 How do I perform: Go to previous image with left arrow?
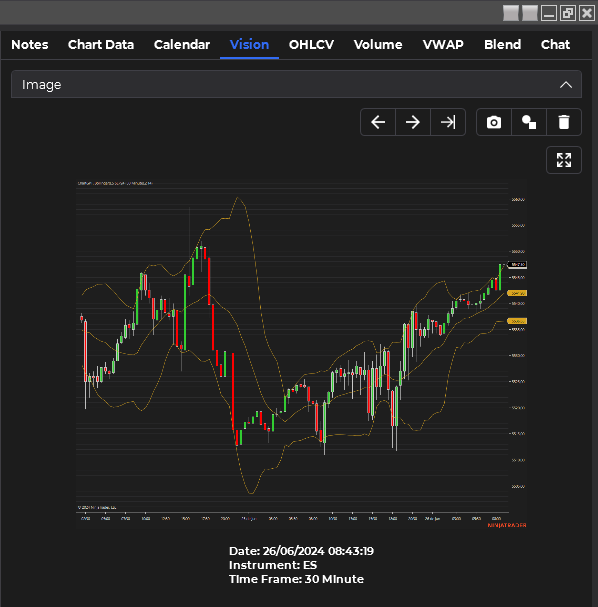(x=378, y=122)
